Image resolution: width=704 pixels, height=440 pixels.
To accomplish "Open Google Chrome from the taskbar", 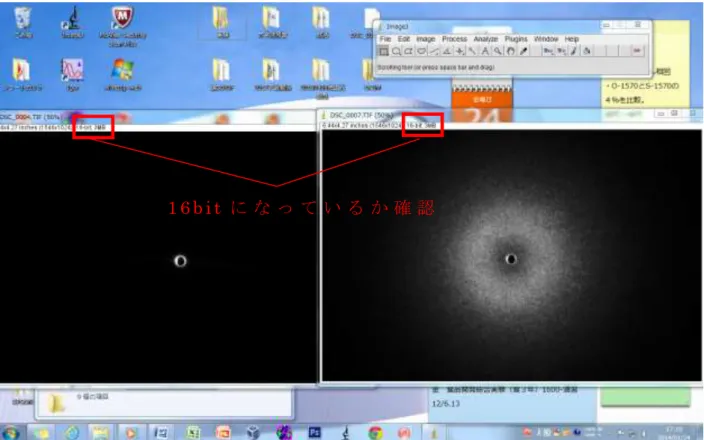I will point(375,433).
